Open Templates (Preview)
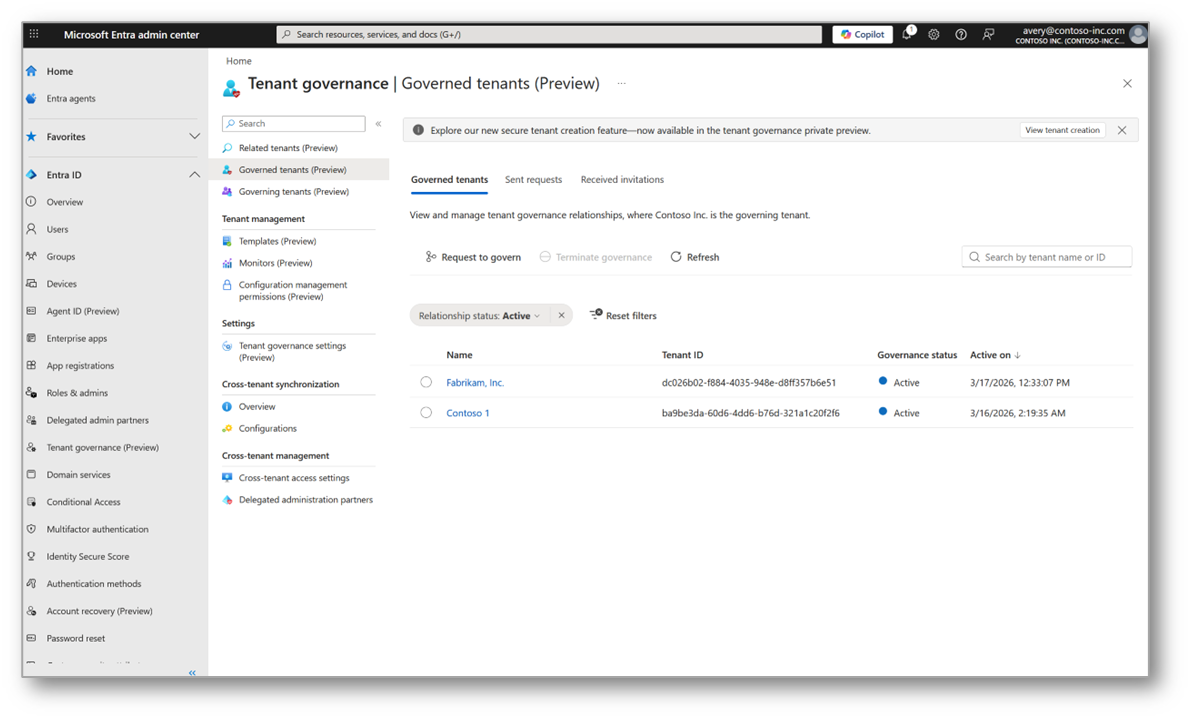The image size is (1192, 720). click(277, 241)
